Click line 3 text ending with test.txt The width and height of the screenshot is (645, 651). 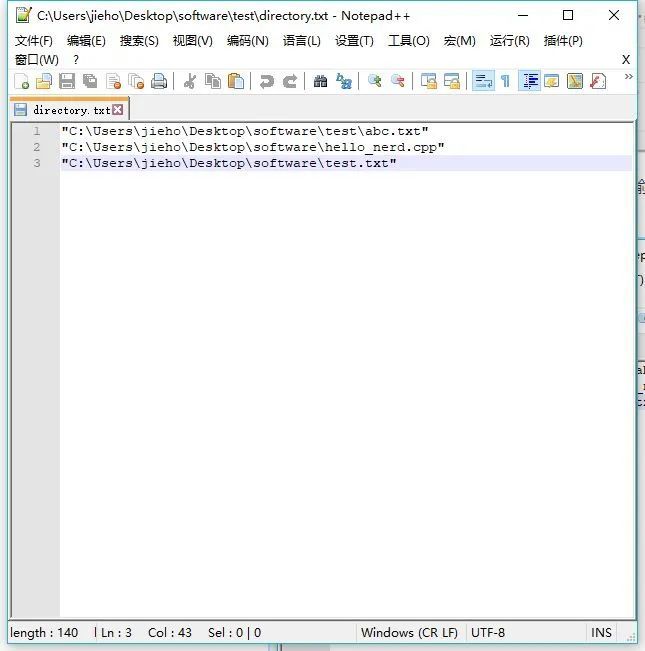(x=229, y=163)
